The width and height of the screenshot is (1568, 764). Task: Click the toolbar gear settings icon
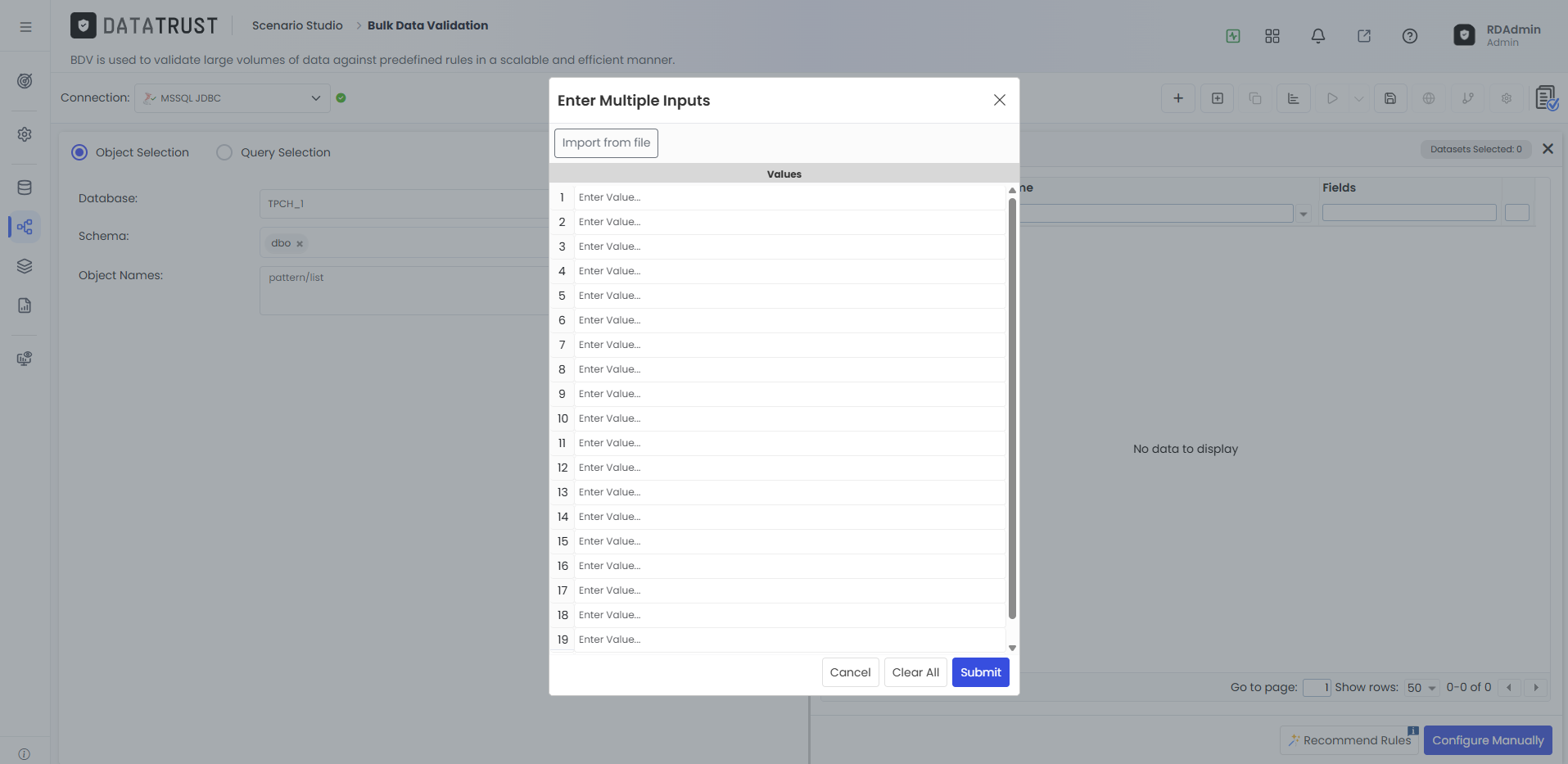coord(1507,98)
